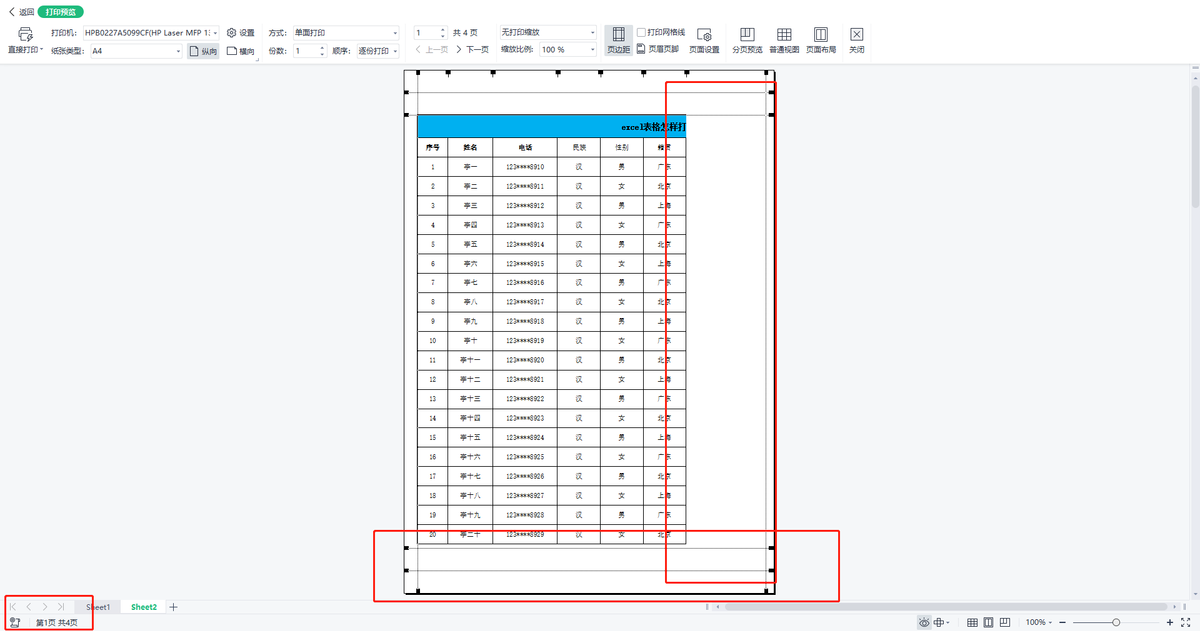
Task: Toggle the 页边距 margins icon
Action: (x=619, y=40)
